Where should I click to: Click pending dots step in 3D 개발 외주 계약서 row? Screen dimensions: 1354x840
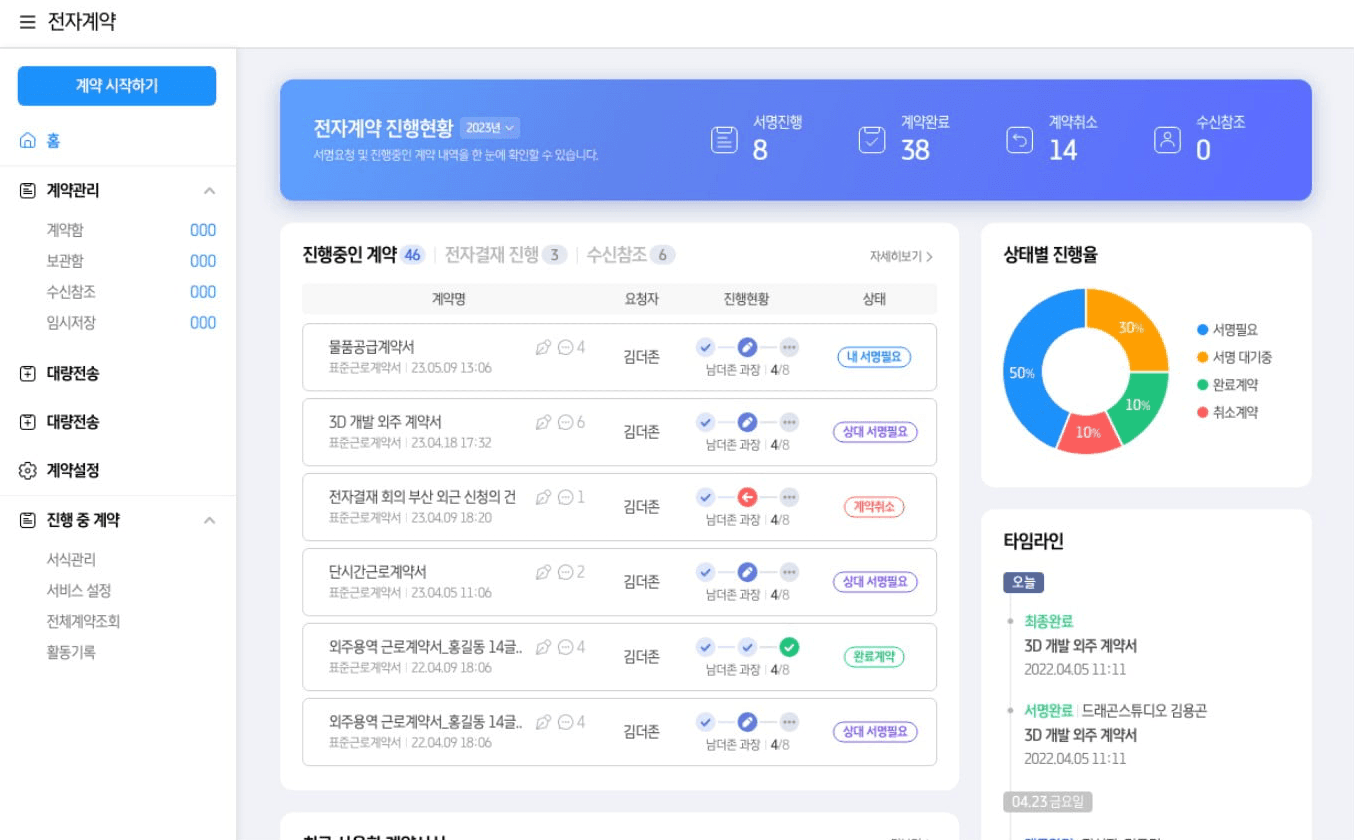(x=789, y=422)
